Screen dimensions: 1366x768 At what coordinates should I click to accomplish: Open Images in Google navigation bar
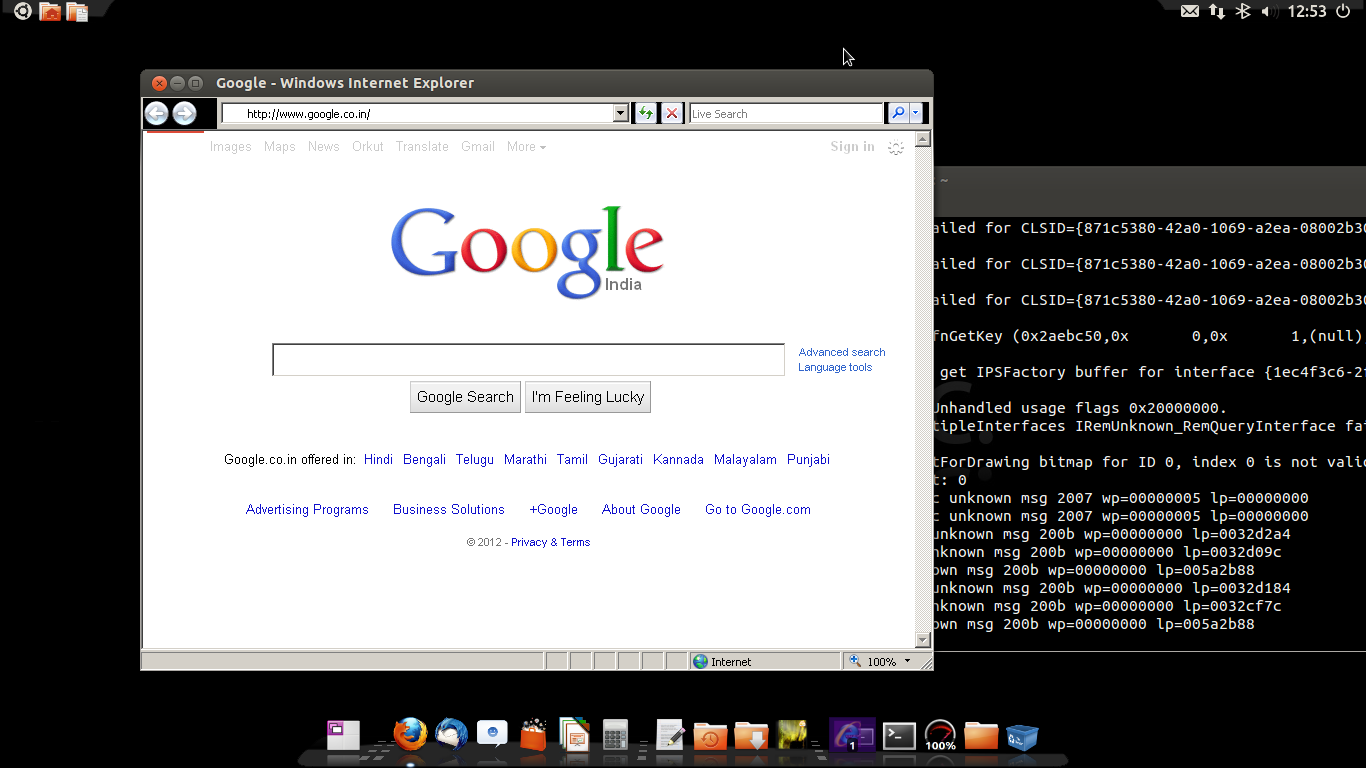click(231, 147)
